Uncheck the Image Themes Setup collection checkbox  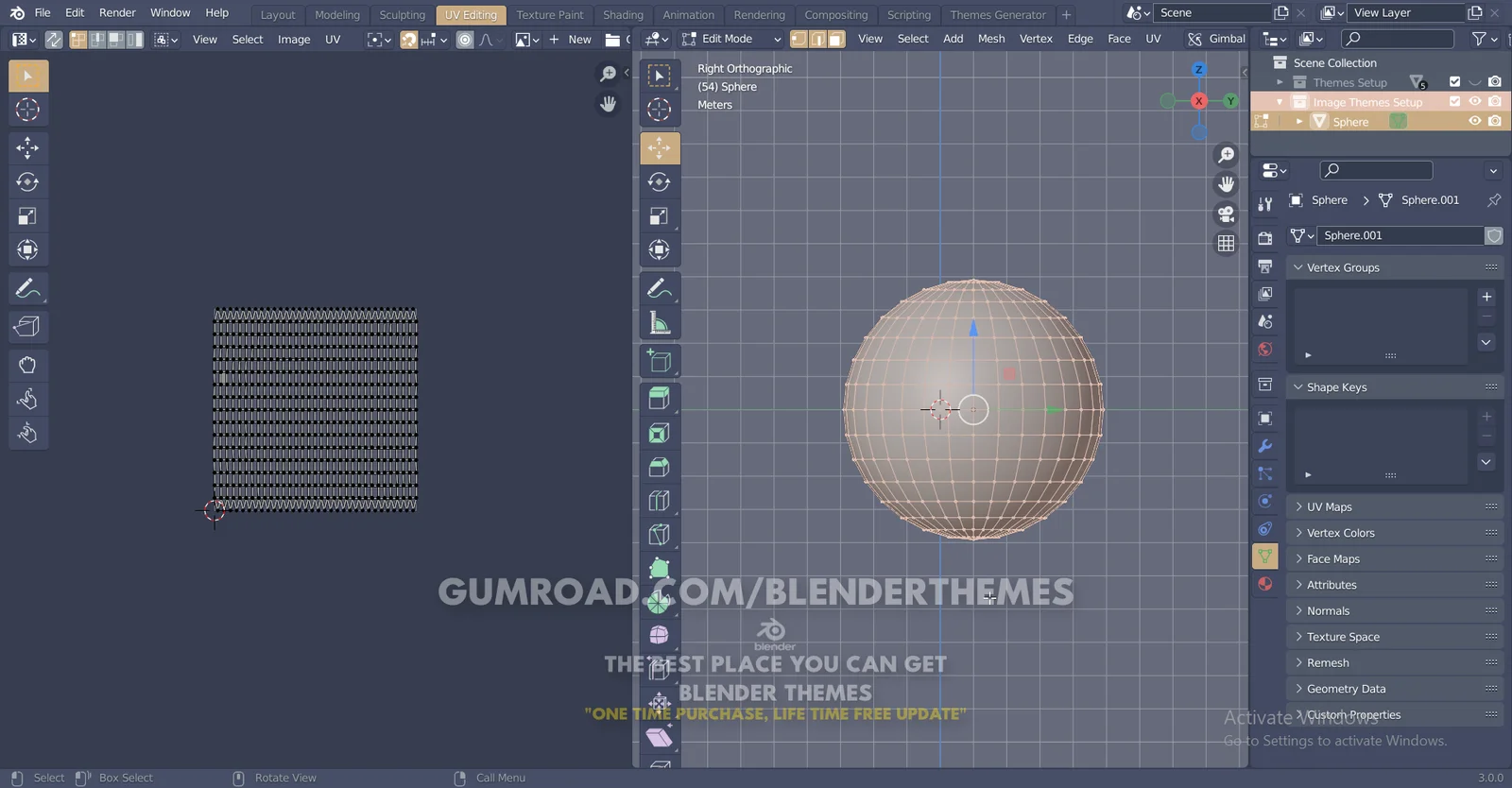[1454, 101]
